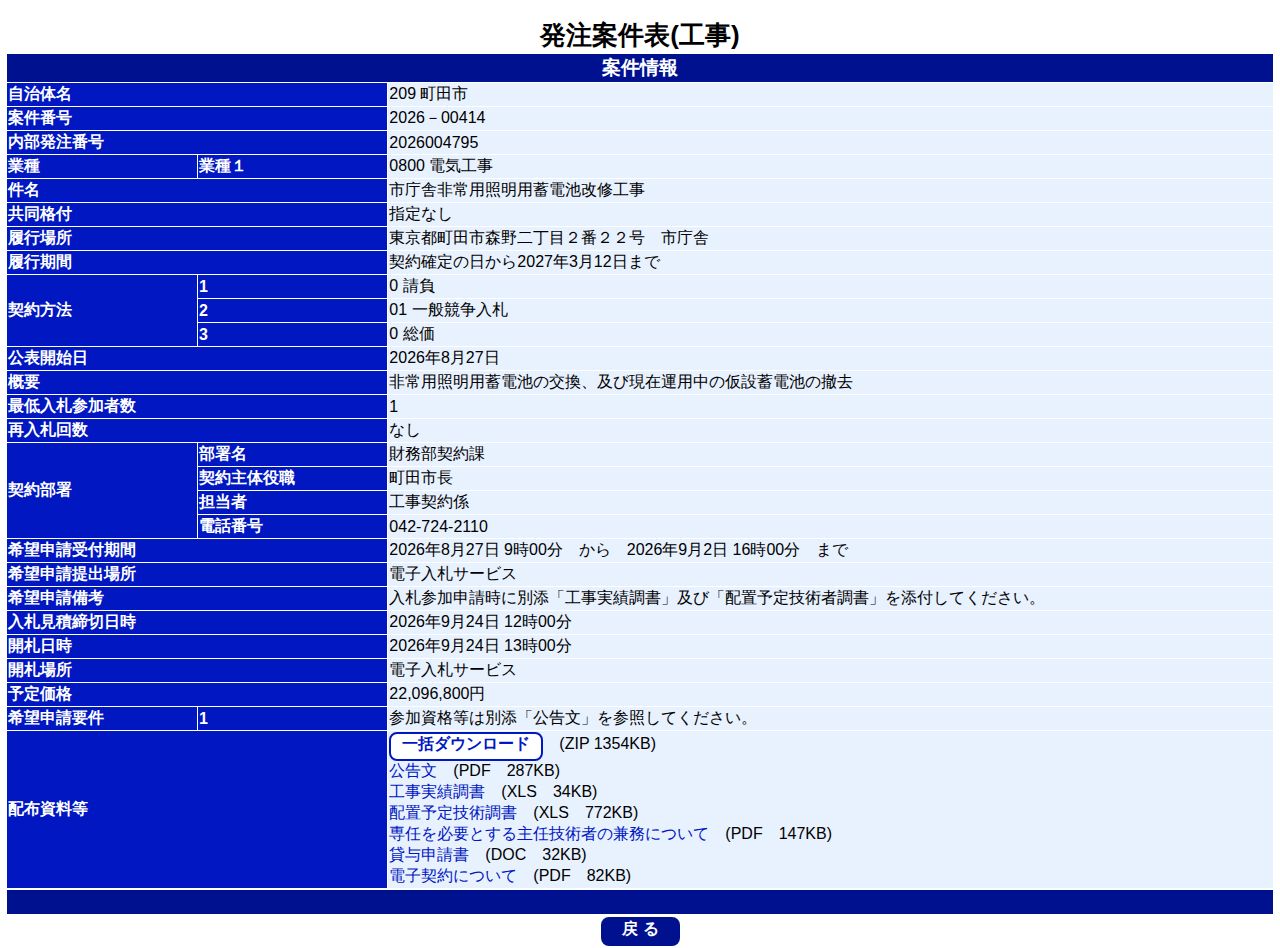Click the 01 一般競争入札 value

pos(449,310)
